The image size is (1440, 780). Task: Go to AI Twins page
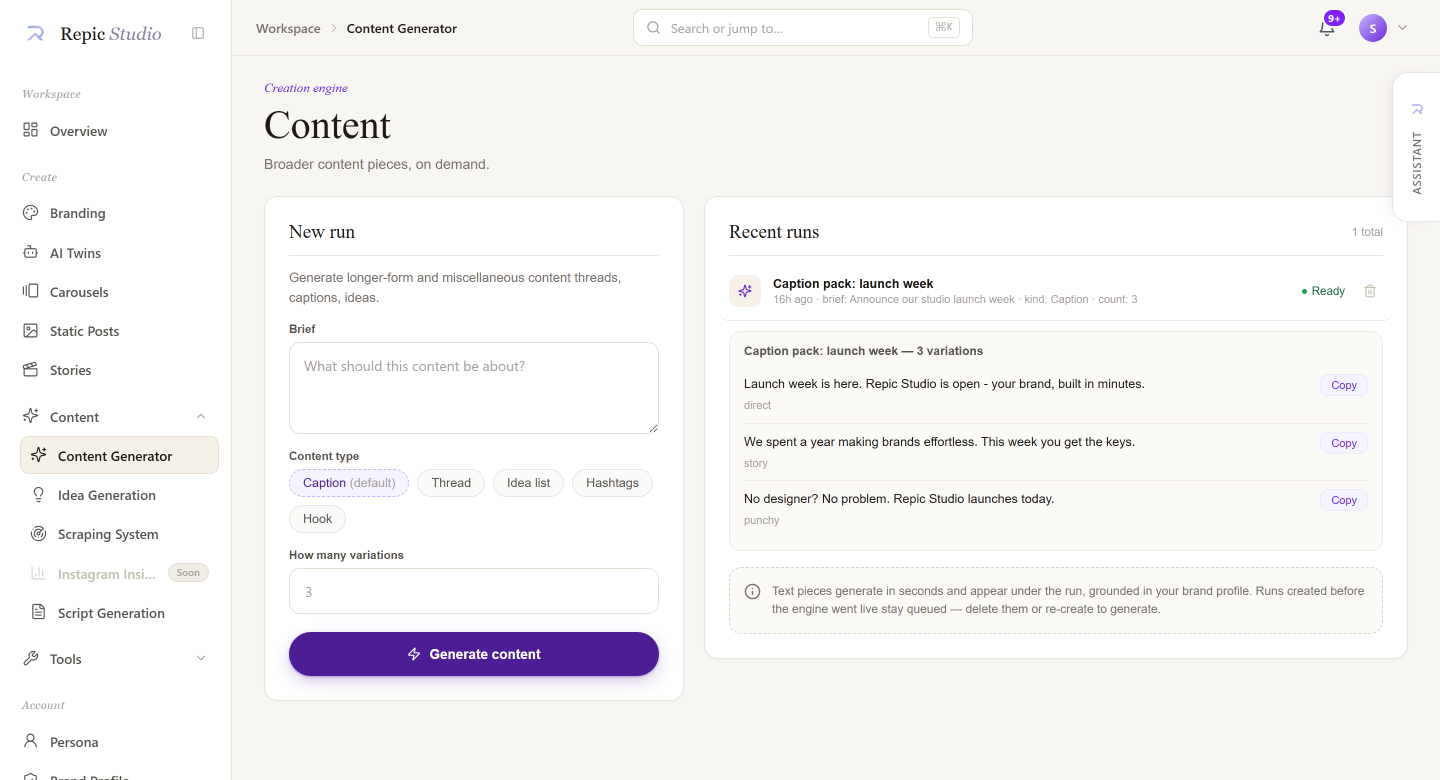click(119, 253)
